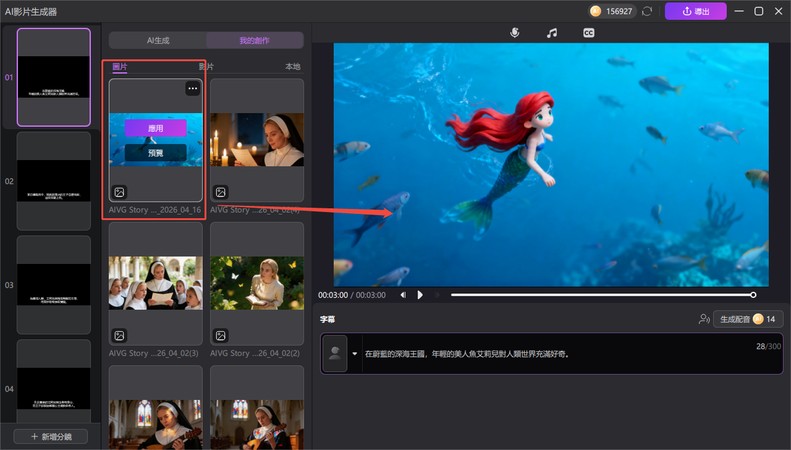Click the previous frame playback icon
The height and width of the screenshot is (450, 791).
tap(404, 295)
